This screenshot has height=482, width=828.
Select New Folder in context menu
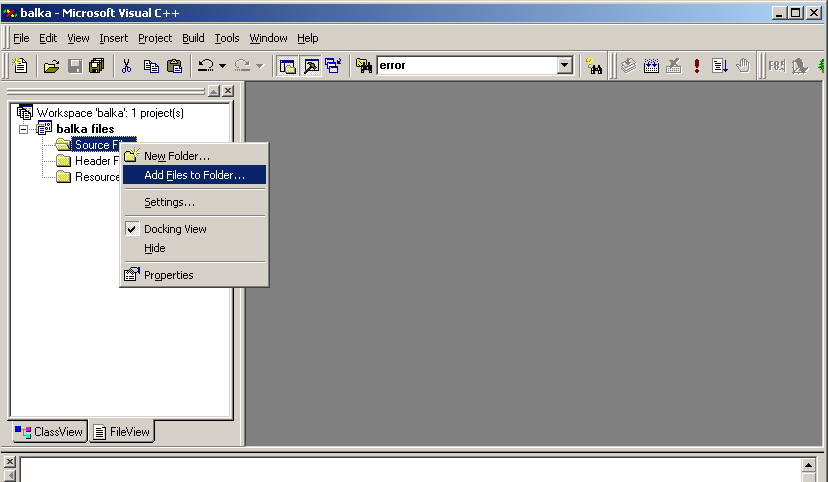[x=177, y=156]
